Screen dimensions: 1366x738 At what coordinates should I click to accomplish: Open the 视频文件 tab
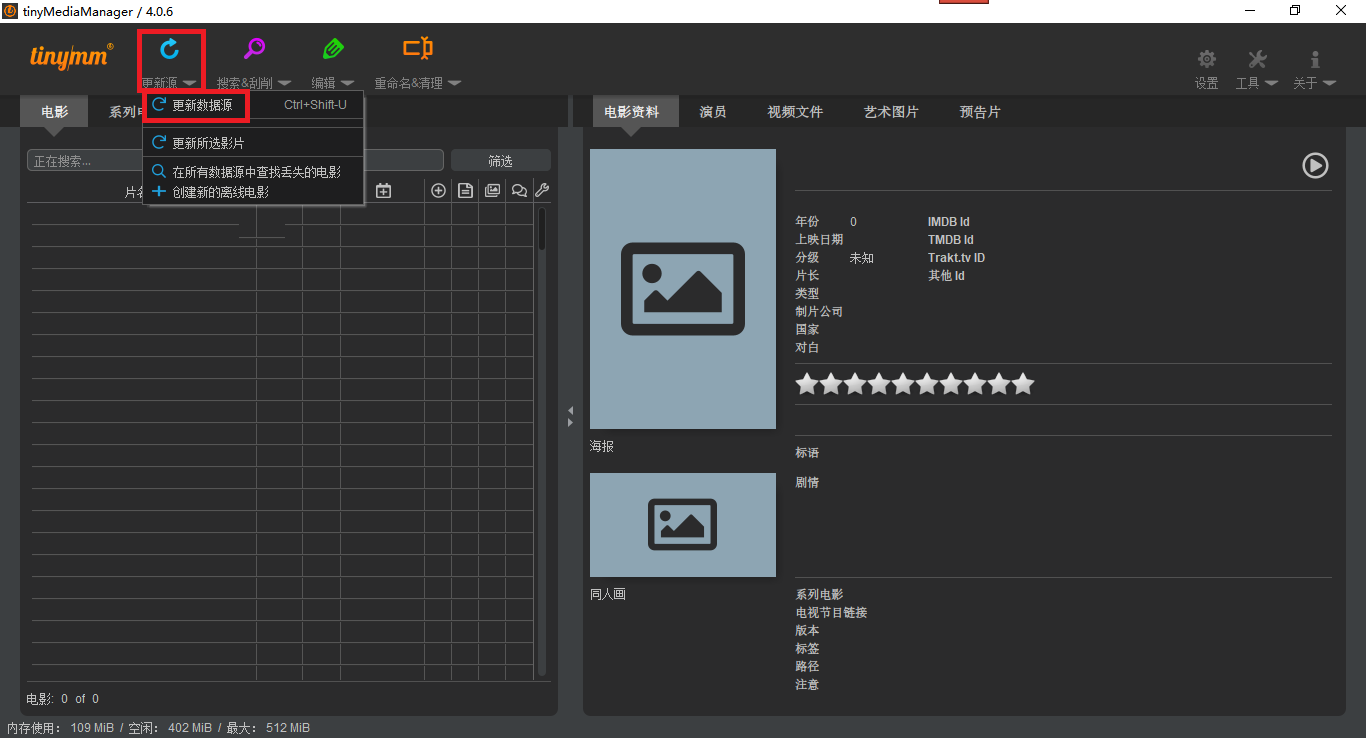tap(795, 112)
